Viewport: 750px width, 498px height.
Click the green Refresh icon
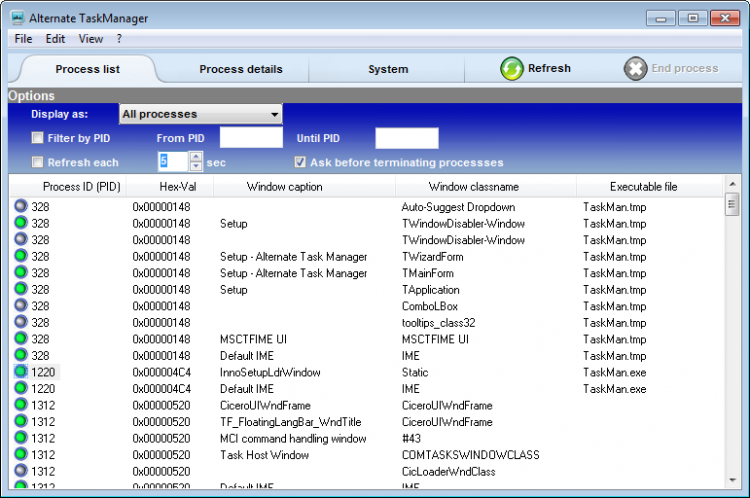point(512,68)
